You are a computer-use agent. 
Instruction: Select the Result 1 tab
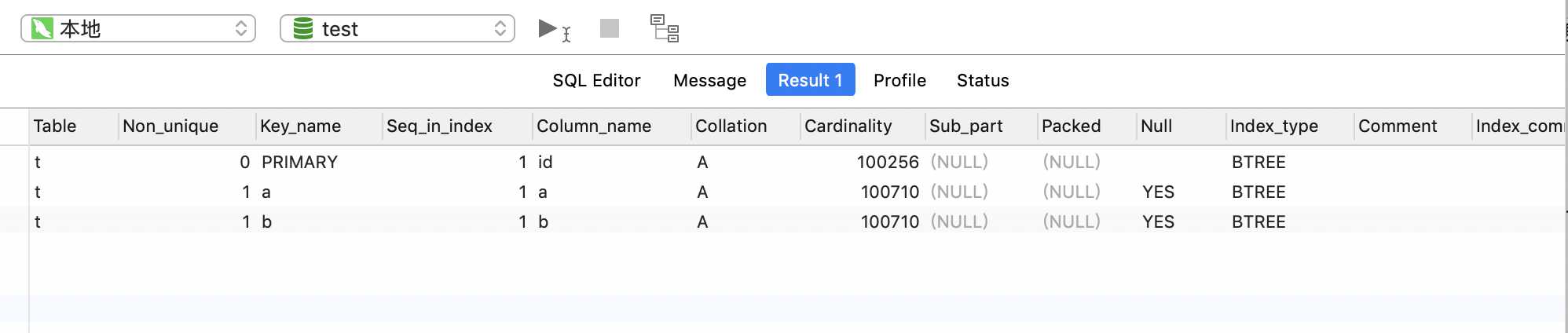tap(810, 80)
